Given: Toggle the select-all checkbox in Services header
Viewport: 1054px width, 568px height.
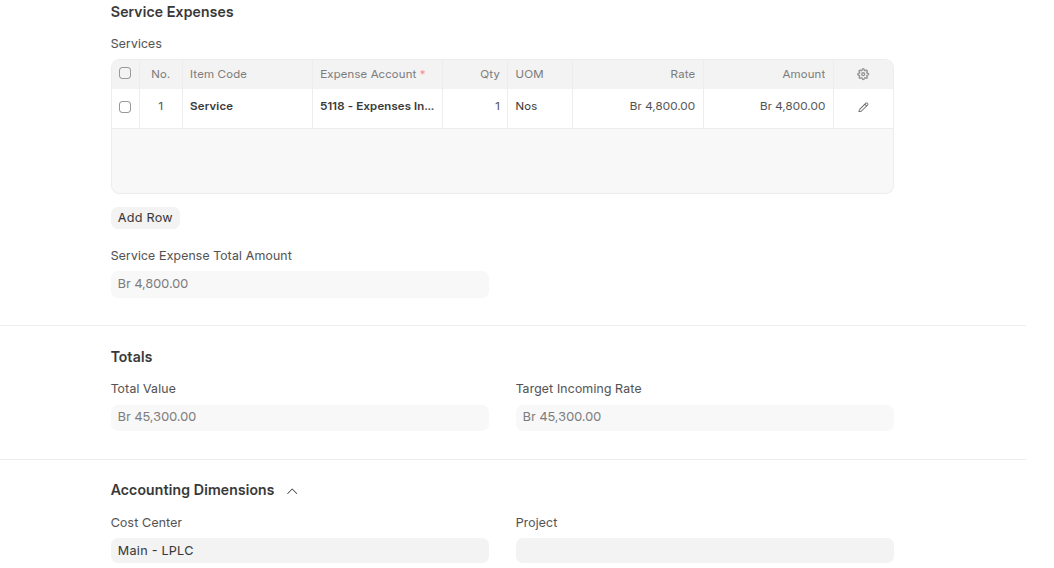Looking at the screenshot, I should click(x=125, y=73).
